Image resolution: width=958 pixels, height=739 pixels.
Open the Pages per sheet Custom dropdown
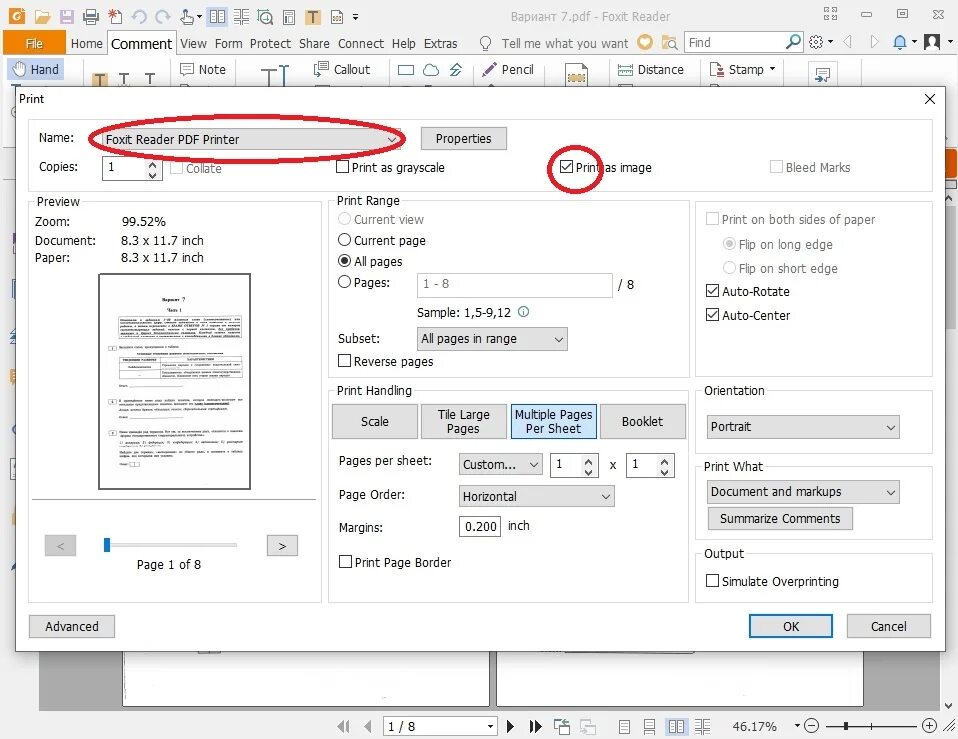(500, 465)
